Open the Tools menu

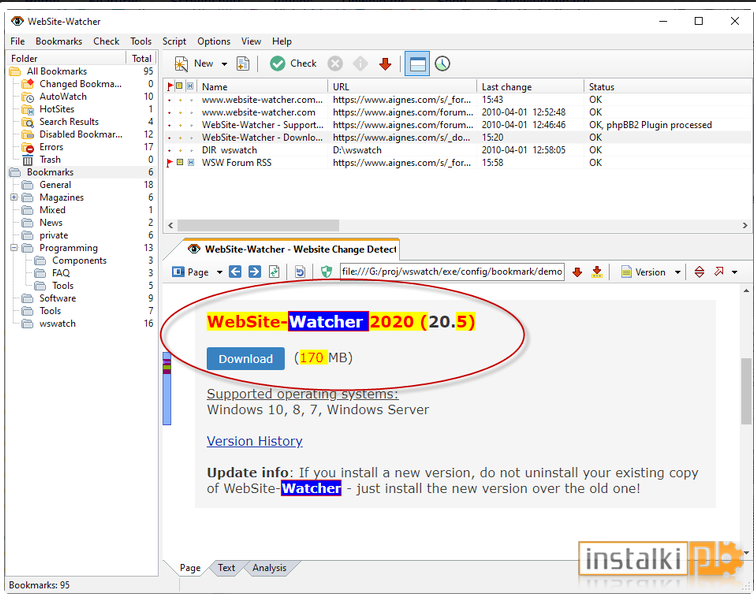tap(141, 41)
